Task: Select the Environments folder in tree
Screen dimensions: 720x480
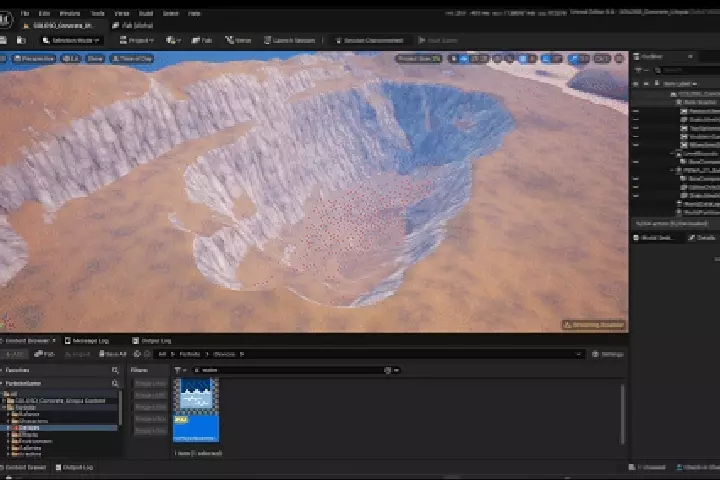Action: [31, 441]
